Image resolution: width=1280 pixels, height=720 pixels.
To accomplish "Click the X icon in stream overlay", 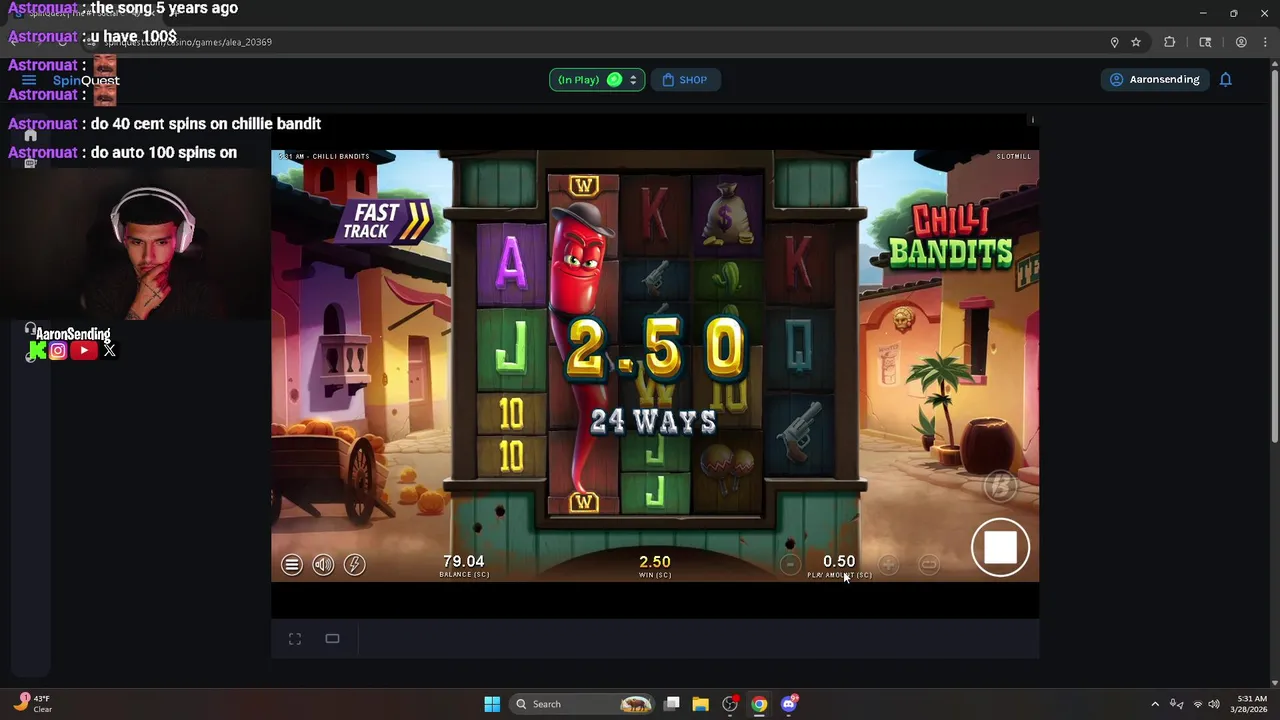I will point(109,350).
